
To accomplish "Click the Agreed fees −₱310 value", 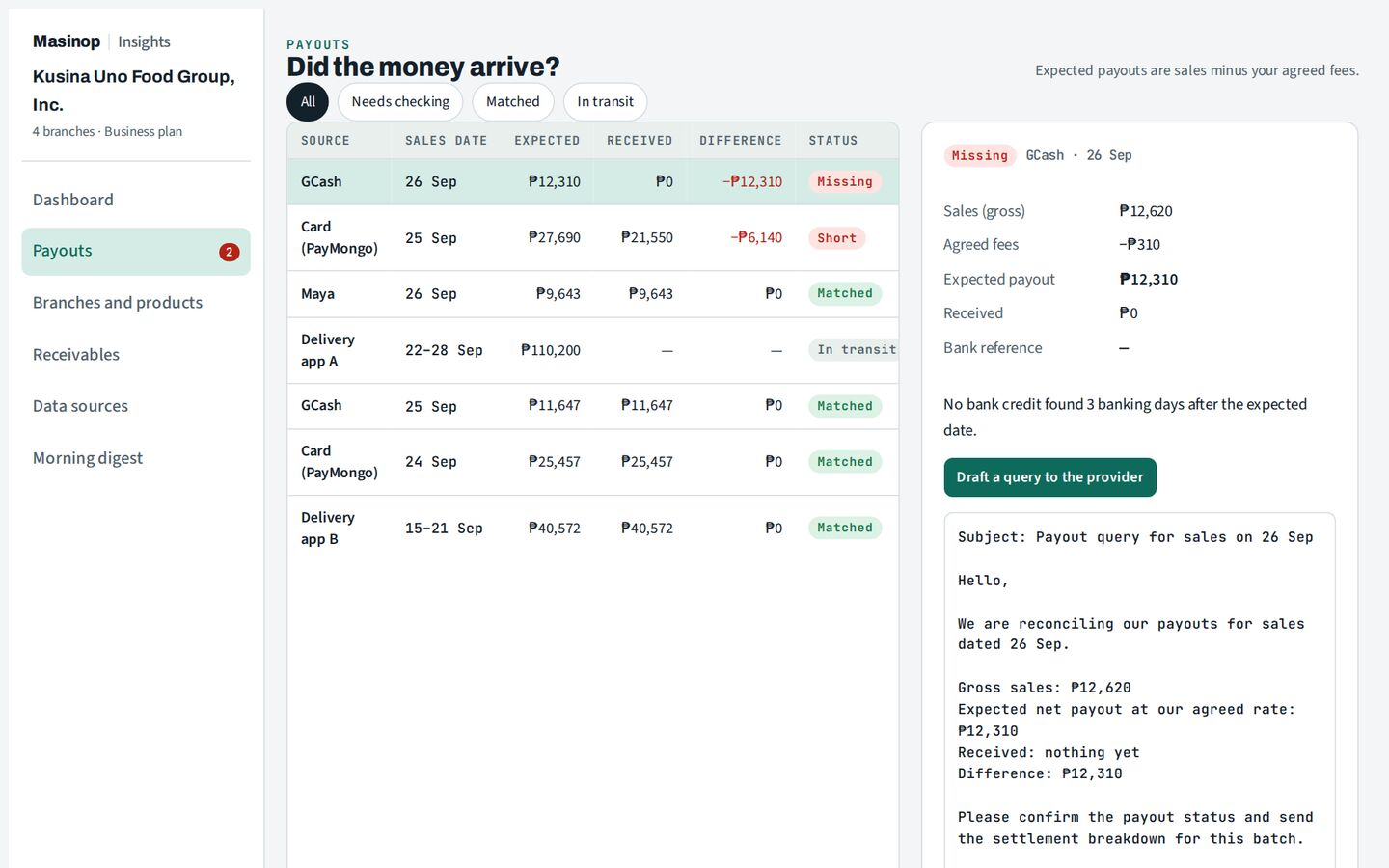I will (1140, 245).
